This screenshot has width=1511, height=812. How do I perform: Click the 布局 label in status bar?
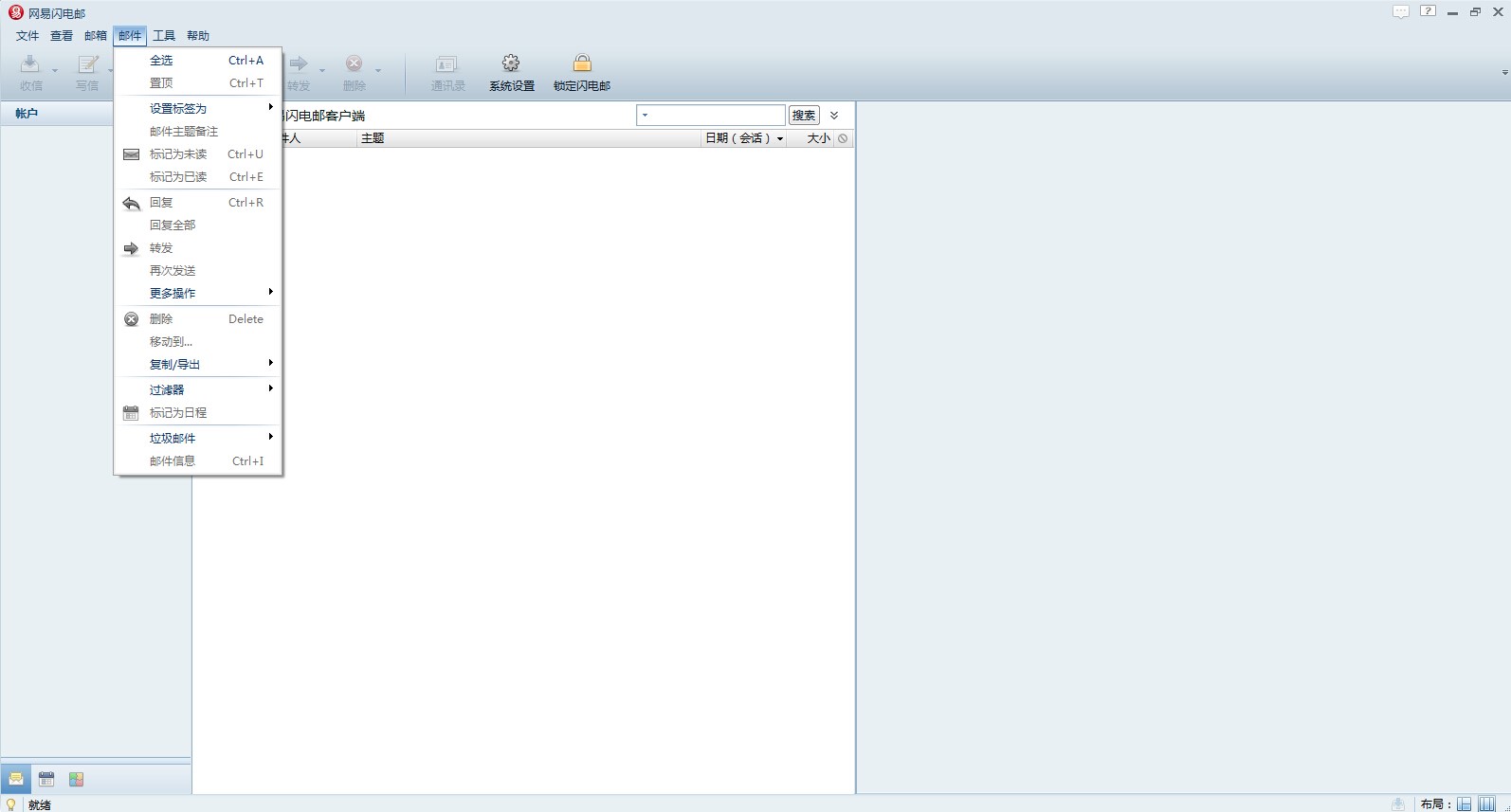pyautogui.click(x=1435, y=804)
